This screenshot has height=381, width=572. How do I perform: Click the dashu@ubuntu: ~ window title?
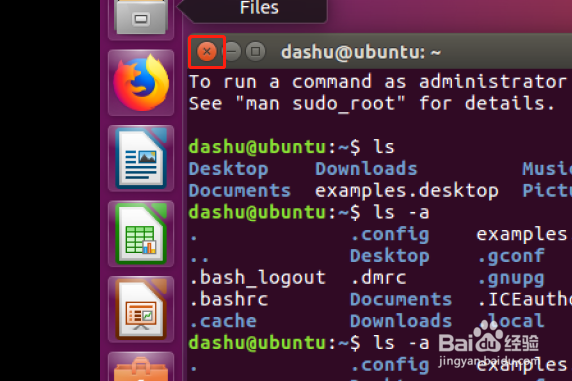(x=361, y=52)
